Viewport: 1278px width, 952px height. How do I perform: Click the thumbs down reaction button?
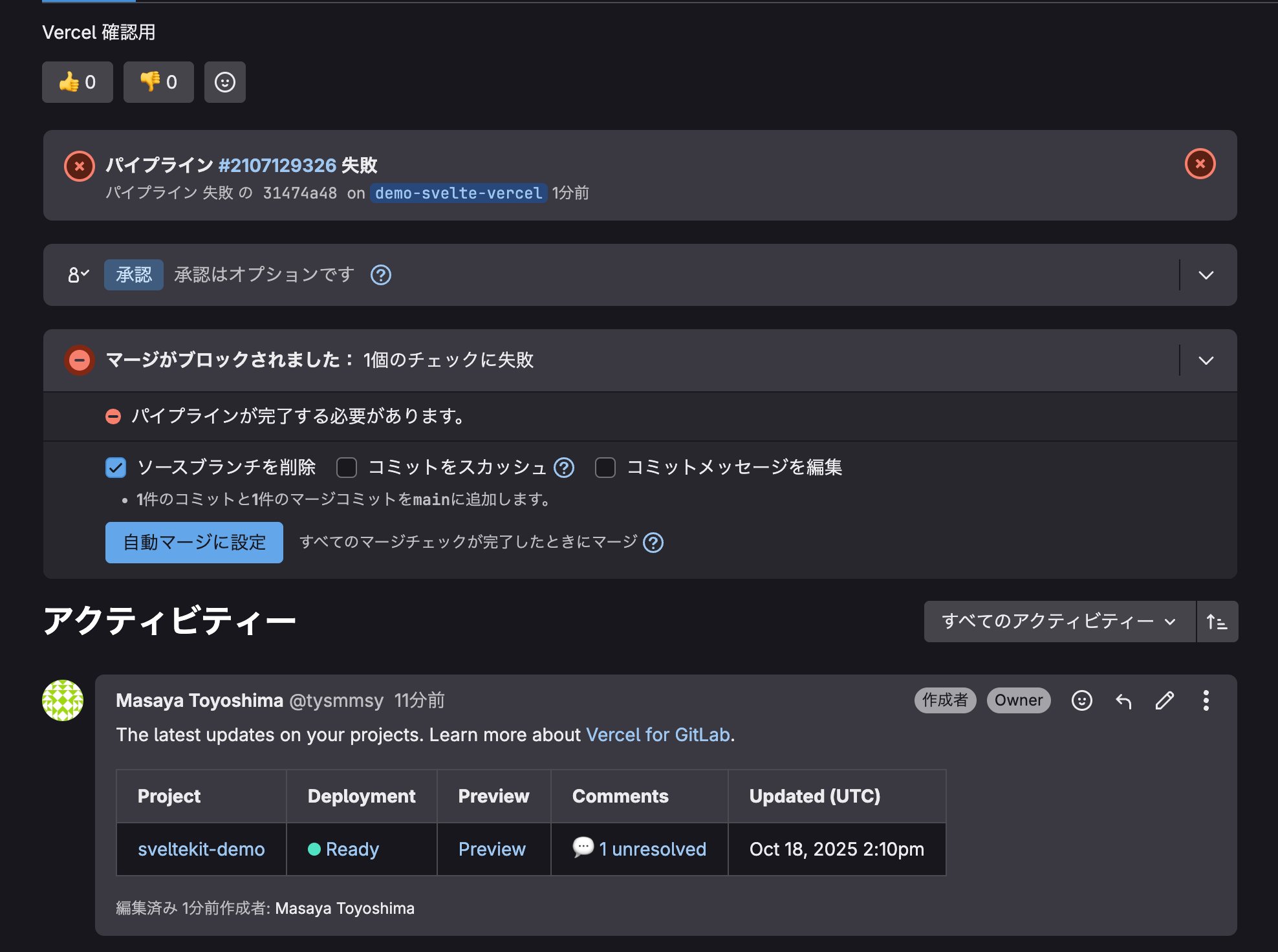click(x=158, y=82)
